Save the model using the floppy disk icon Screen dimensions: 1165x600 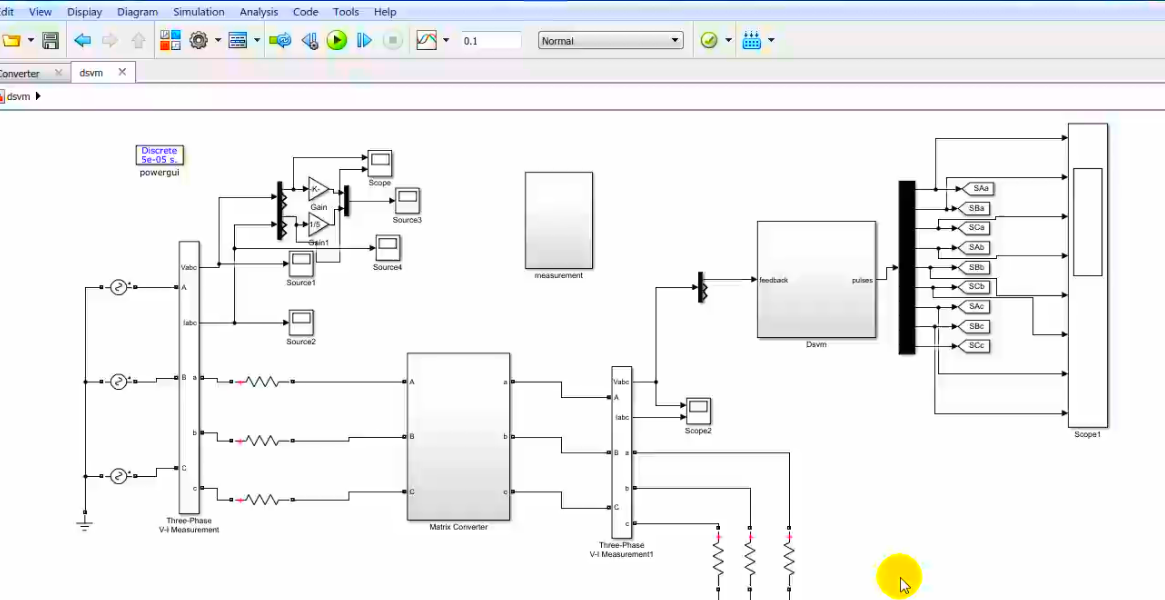[50, 41]
